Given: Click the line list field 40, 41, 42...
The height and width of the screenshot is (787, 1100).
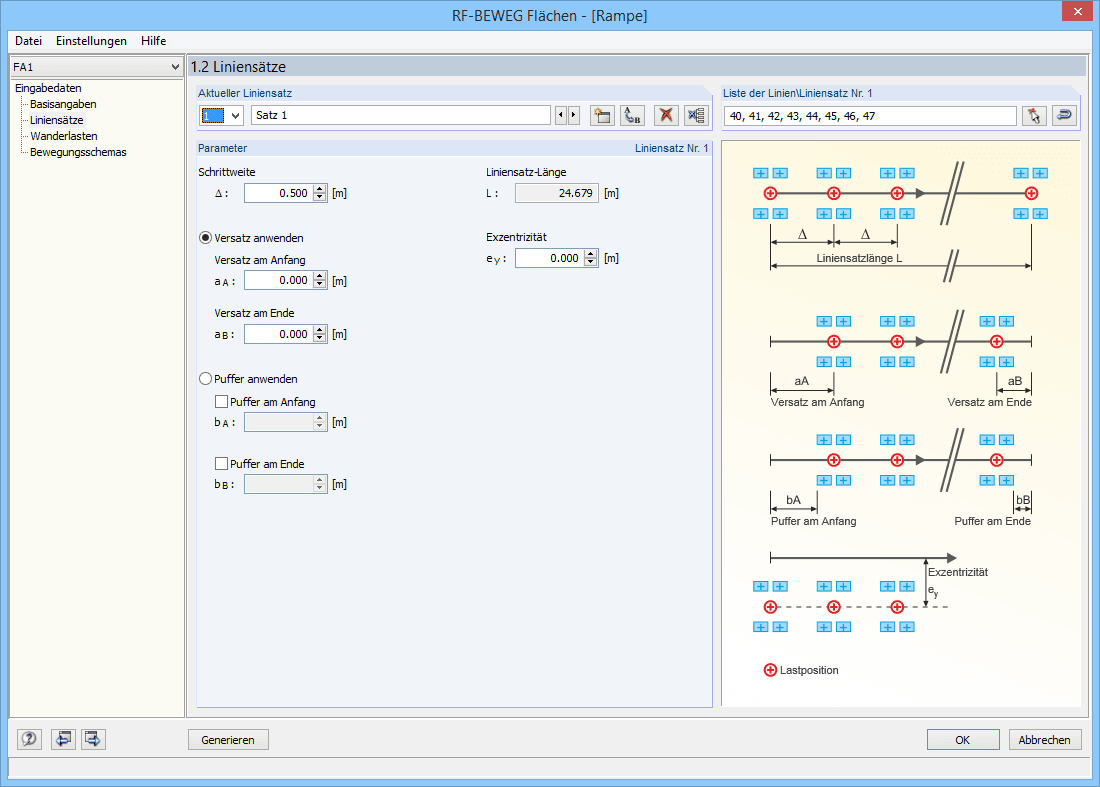Looking at the screenshot, I should coord(870,116).
